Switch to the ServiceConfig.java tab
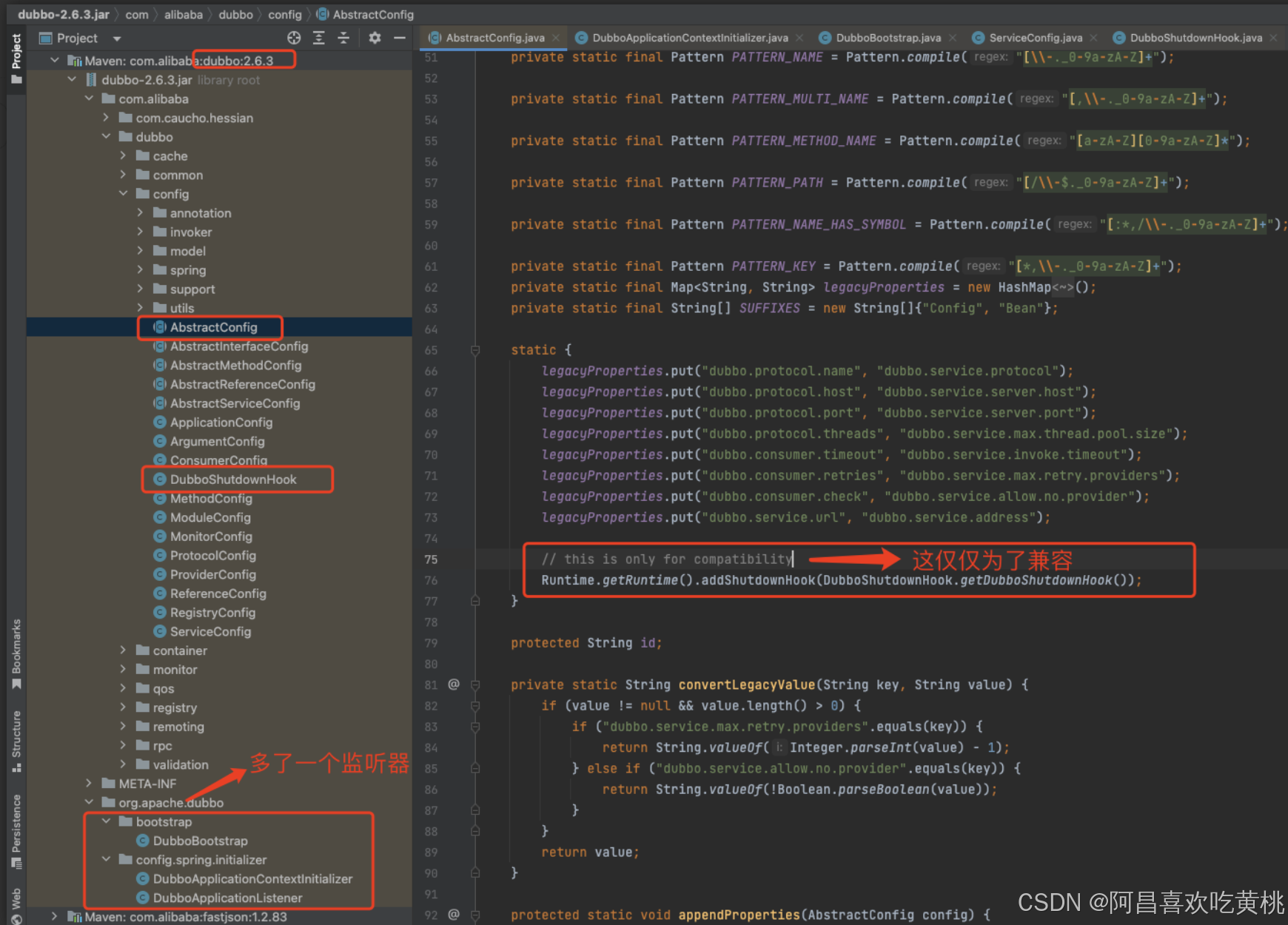Image resolution: width=1288 pixels, height=925 pixels. [1036, 38]
